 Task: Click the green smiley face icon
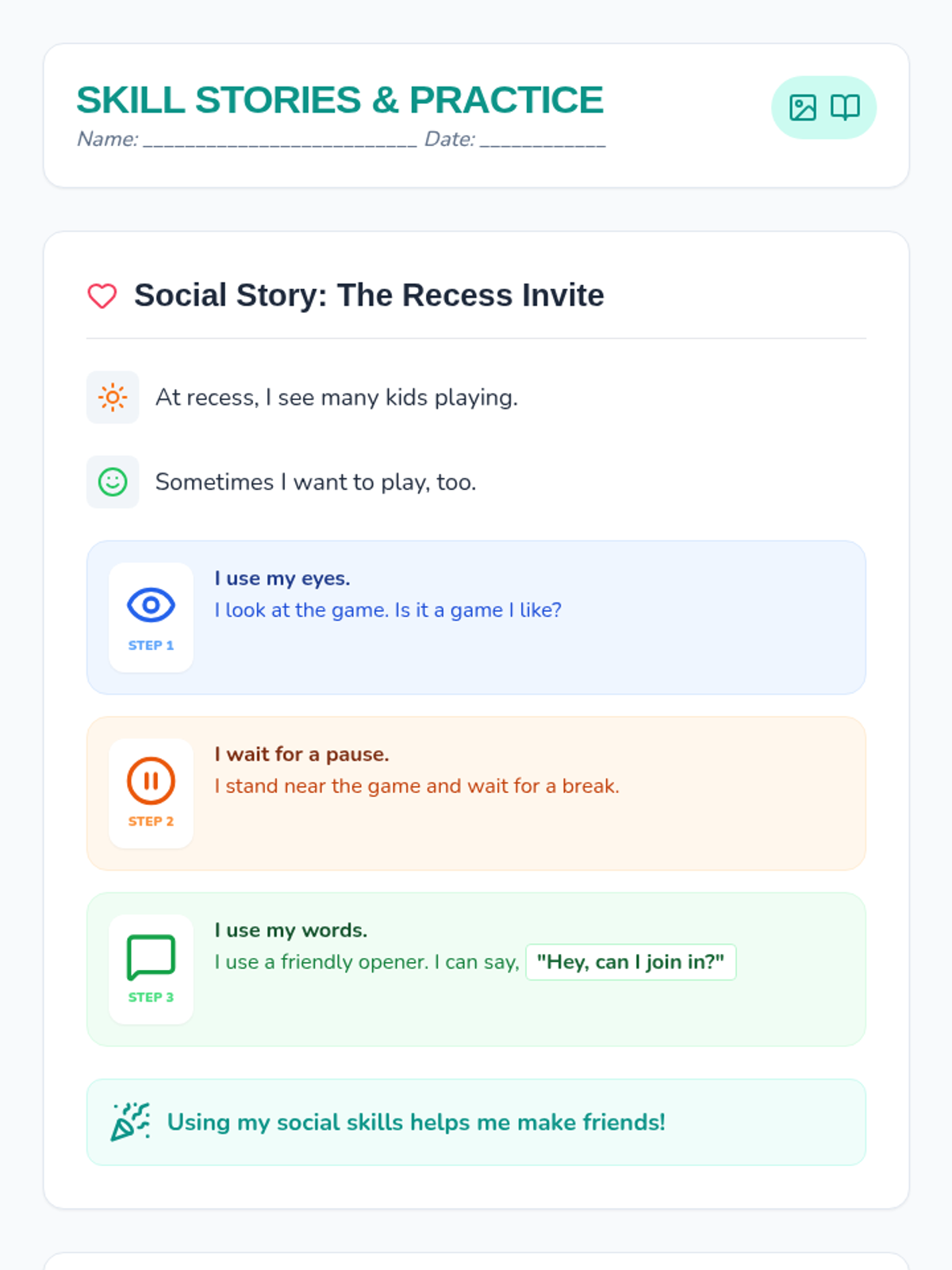click(x=113, y=482)
